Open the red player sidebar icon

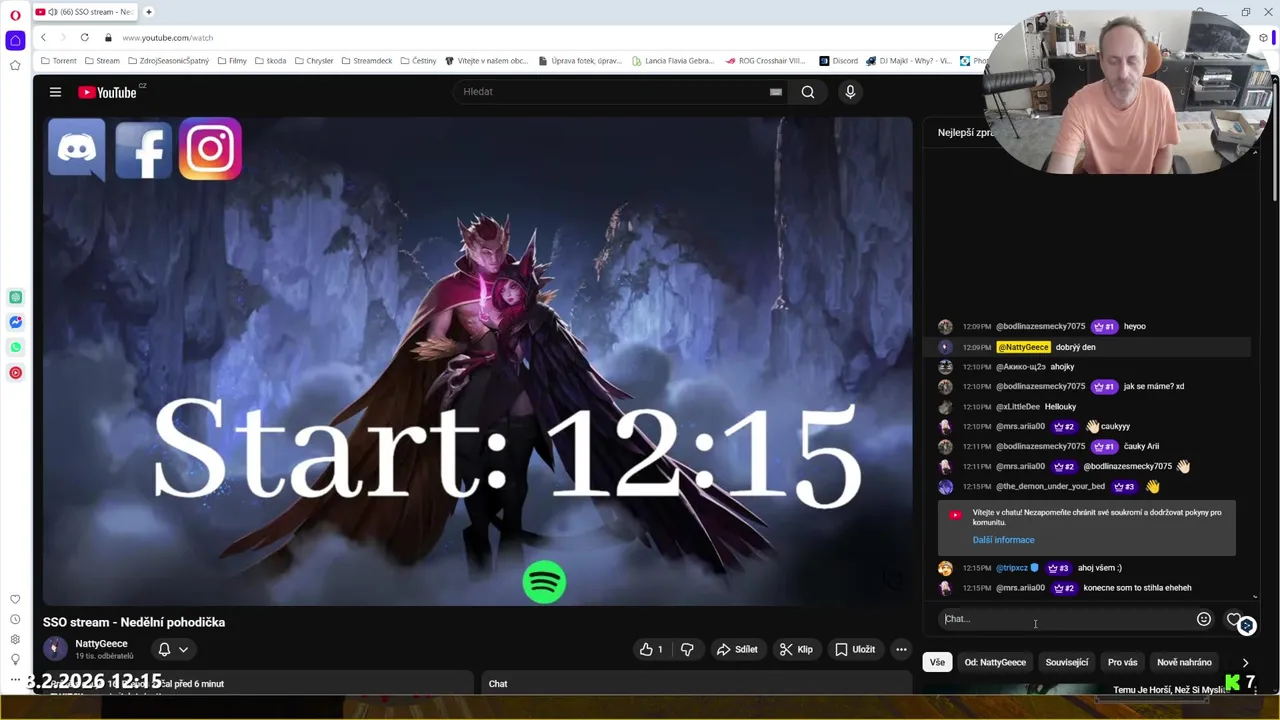[15, 373]
